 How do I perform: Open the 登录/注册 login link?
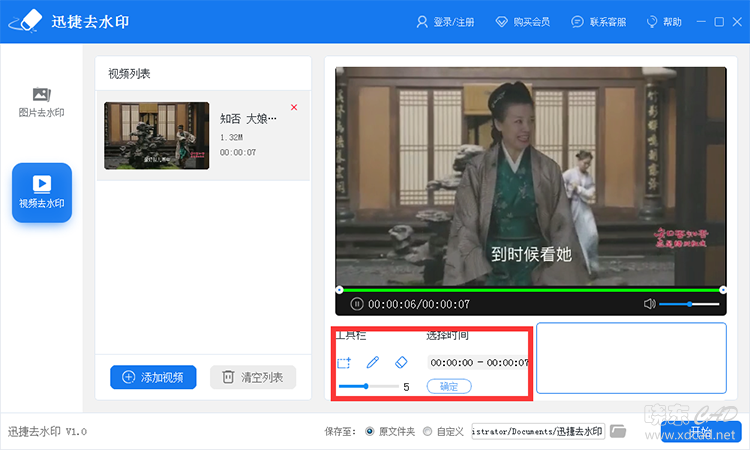point(445,22)
